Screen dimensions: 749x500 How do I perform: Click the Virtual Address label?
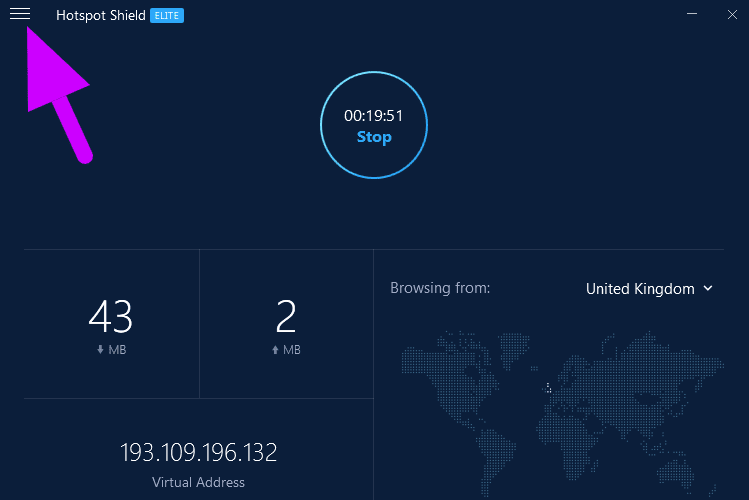(198, 482)
